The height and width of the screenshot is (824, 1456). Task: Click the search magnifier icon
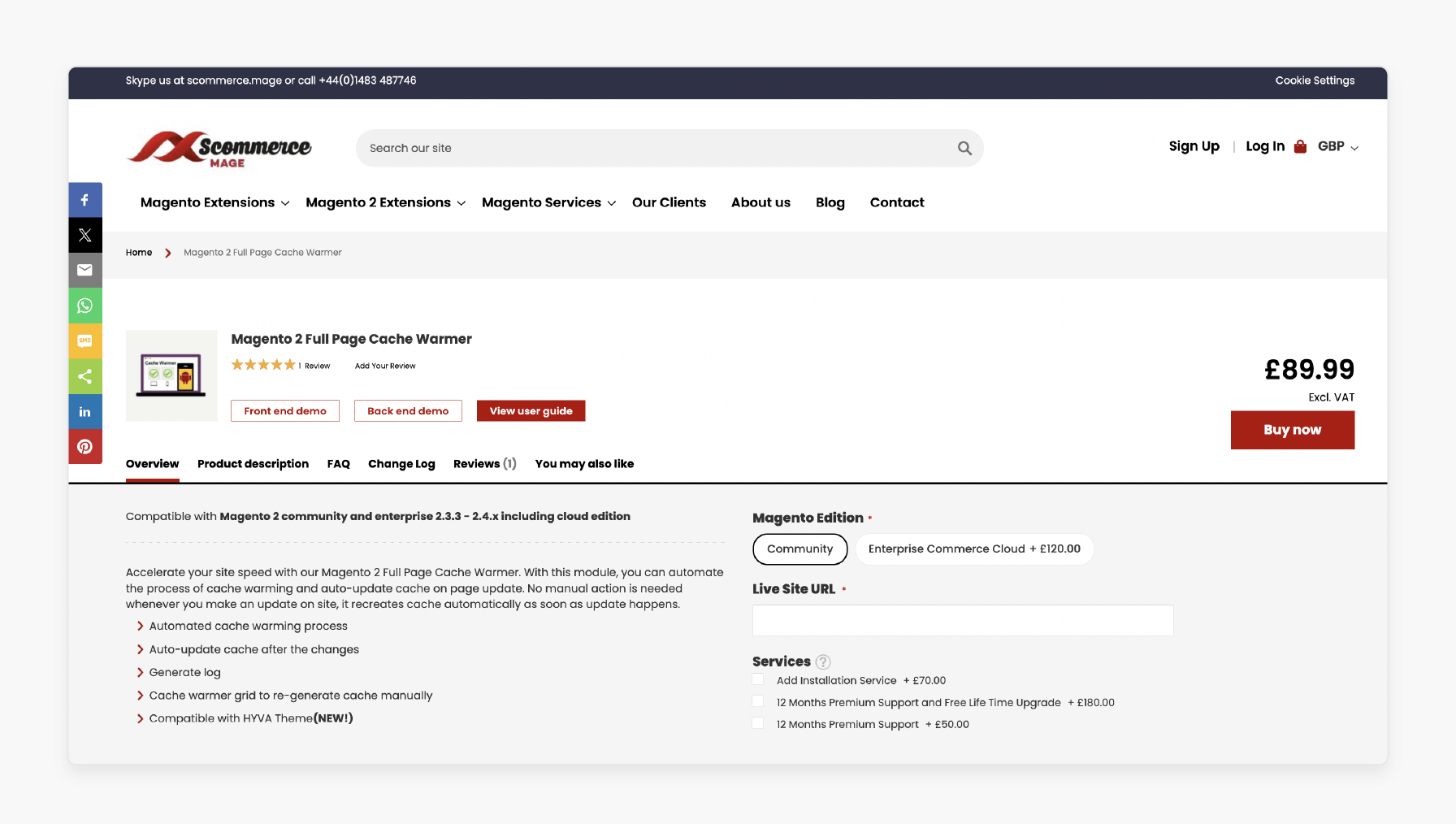point(964,148)
